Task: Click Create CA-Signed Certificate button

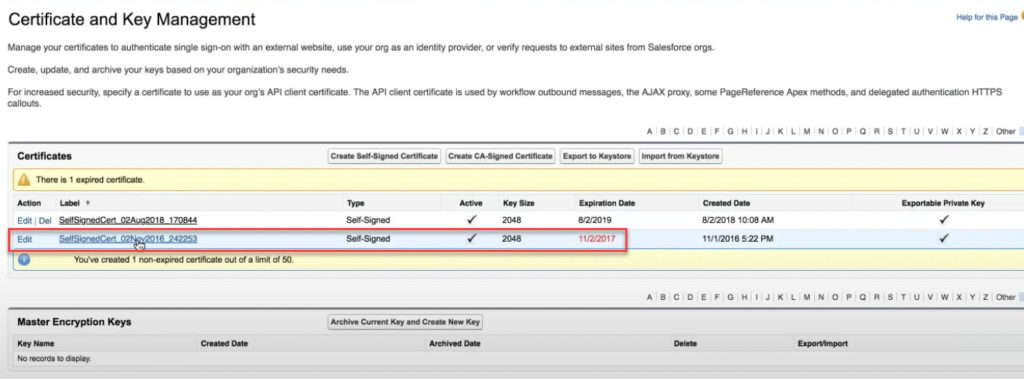Action: tap(501, 157)
